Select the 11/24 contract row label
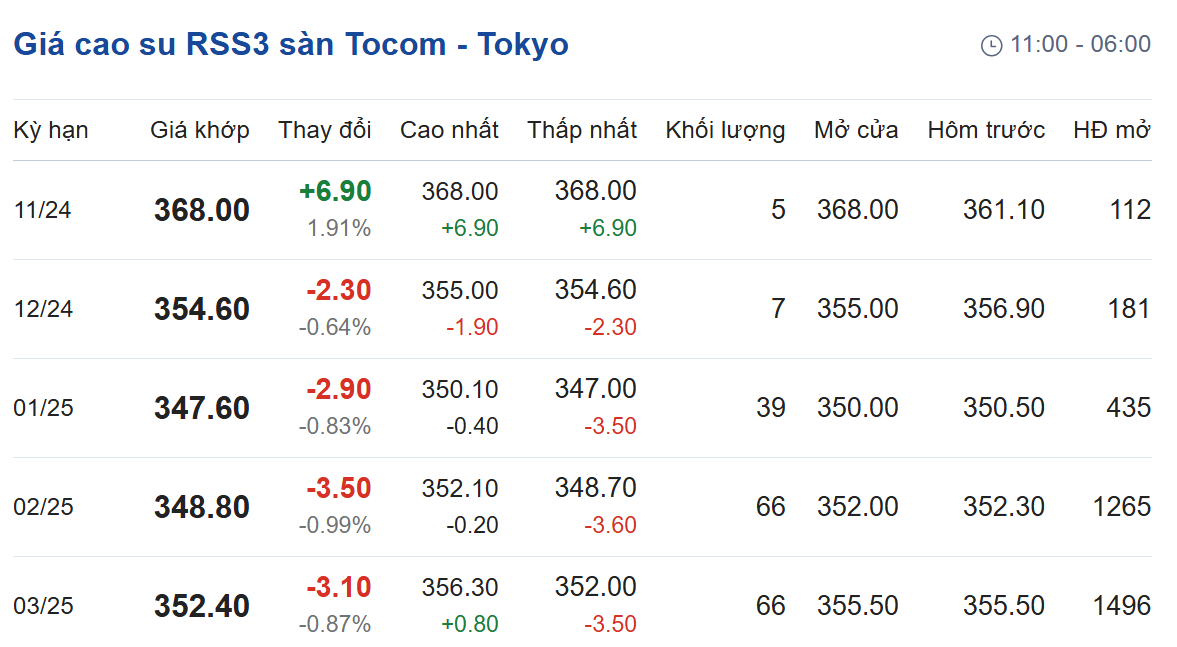The image size is (1177, 647). (43, 210)
